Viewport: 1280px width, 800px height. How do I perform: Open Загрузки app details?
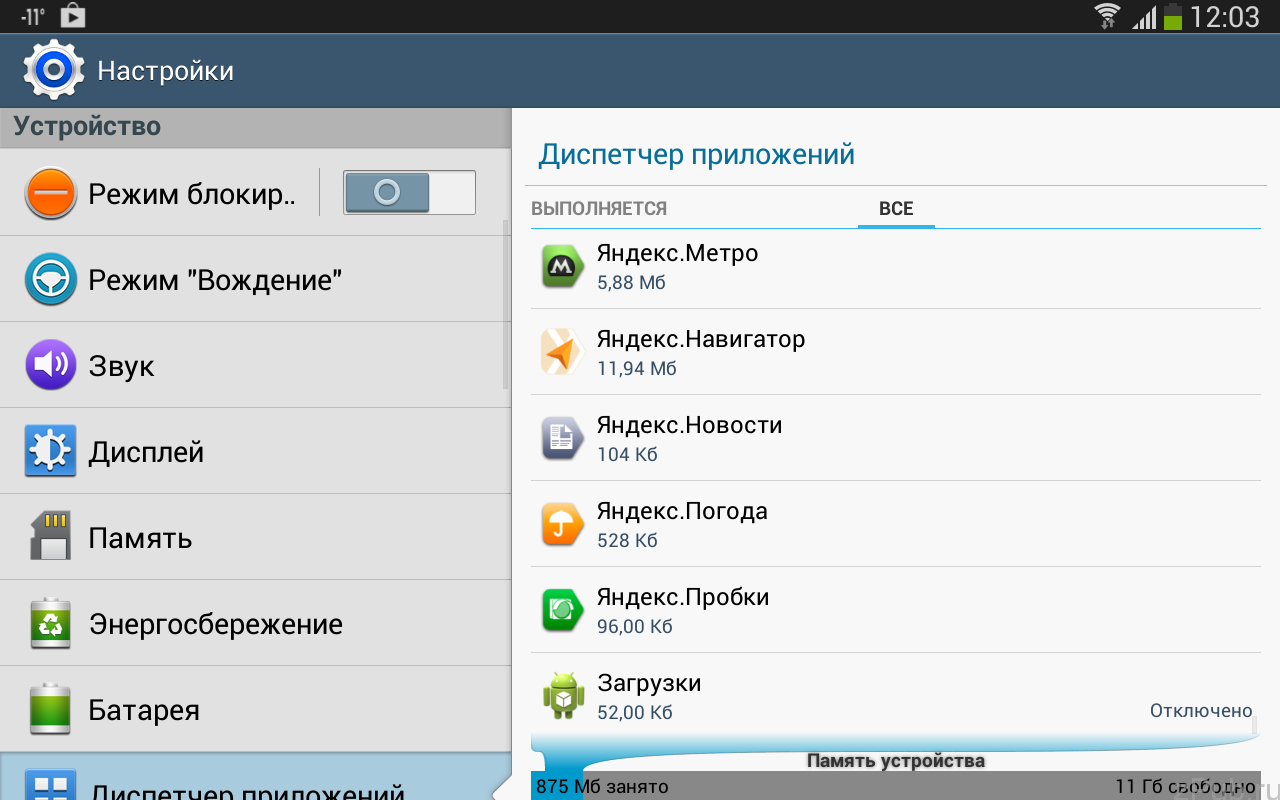pos(895,696)
